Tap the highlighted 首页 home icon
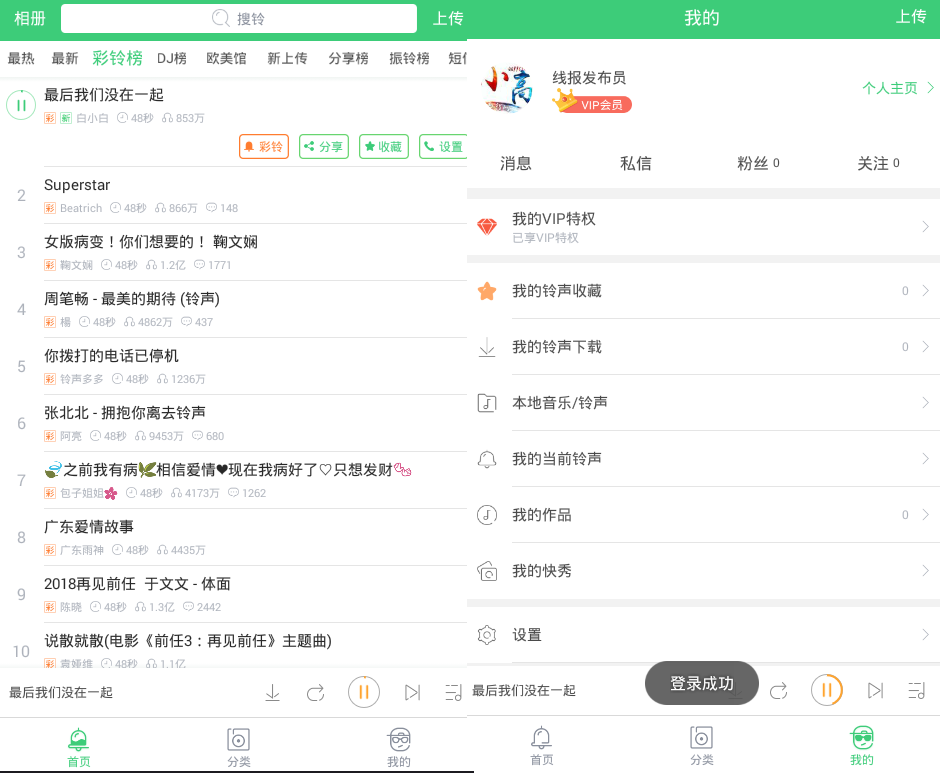 [78, 741]
